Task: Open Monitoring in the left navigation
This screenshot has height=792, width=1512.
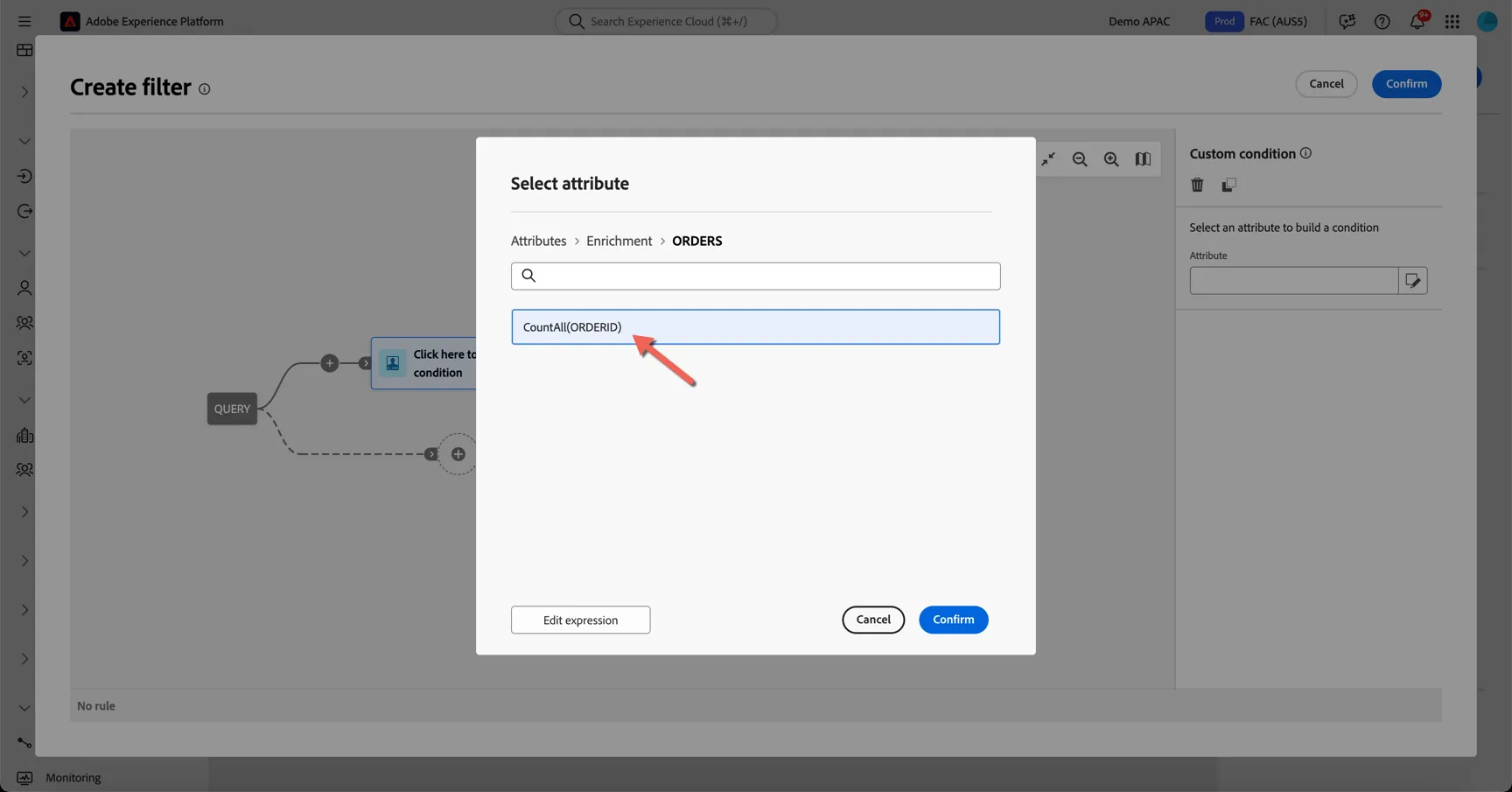Action: click(73, 777)
